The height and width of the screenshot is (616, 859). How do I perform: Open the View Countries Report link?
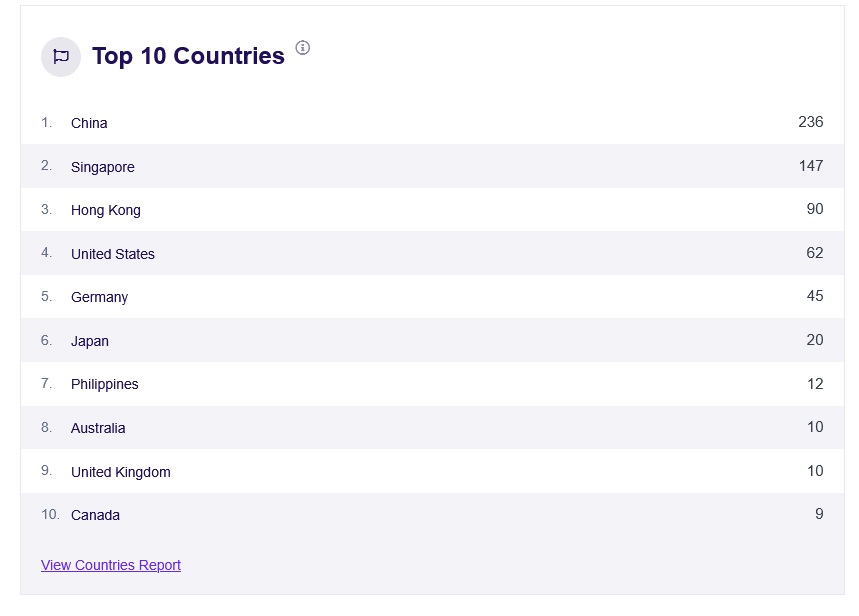click(111, 565)
